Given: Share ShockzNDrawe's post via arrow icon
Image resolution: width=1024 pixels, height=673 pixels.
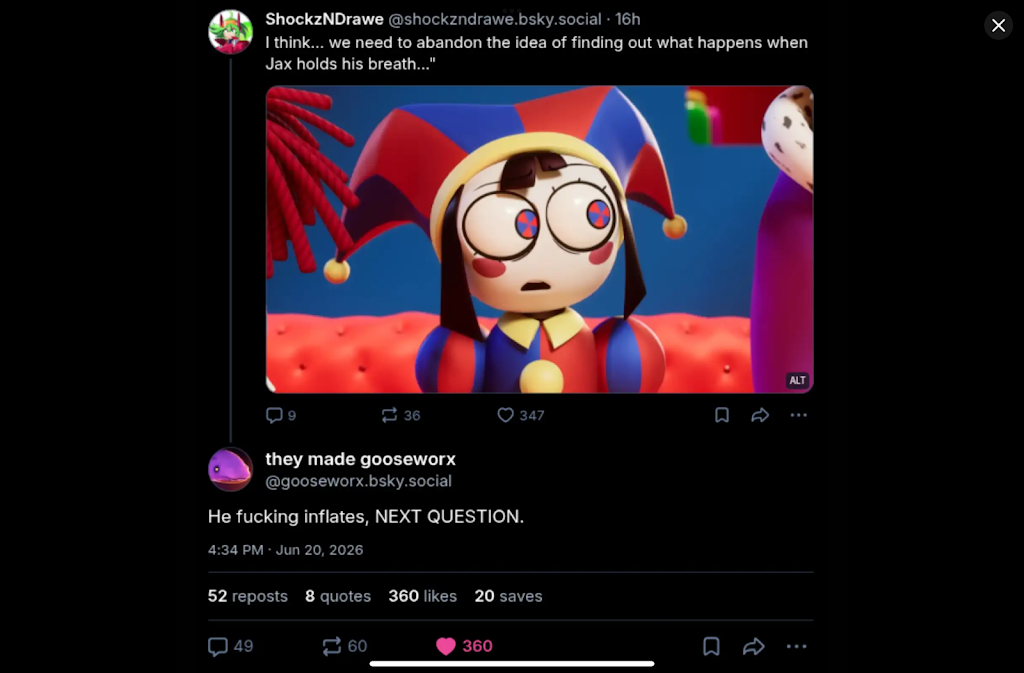Looking at the screenshot, I should point(760,415).
